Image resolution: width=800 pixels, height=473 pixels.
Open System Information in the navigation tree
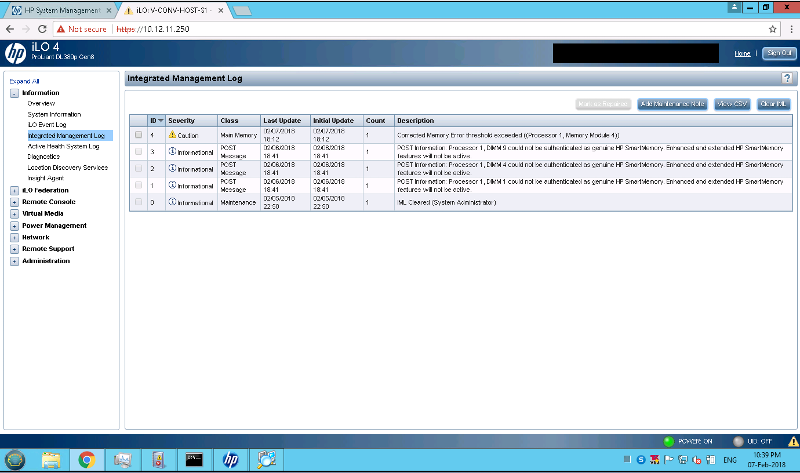point(54,114)
